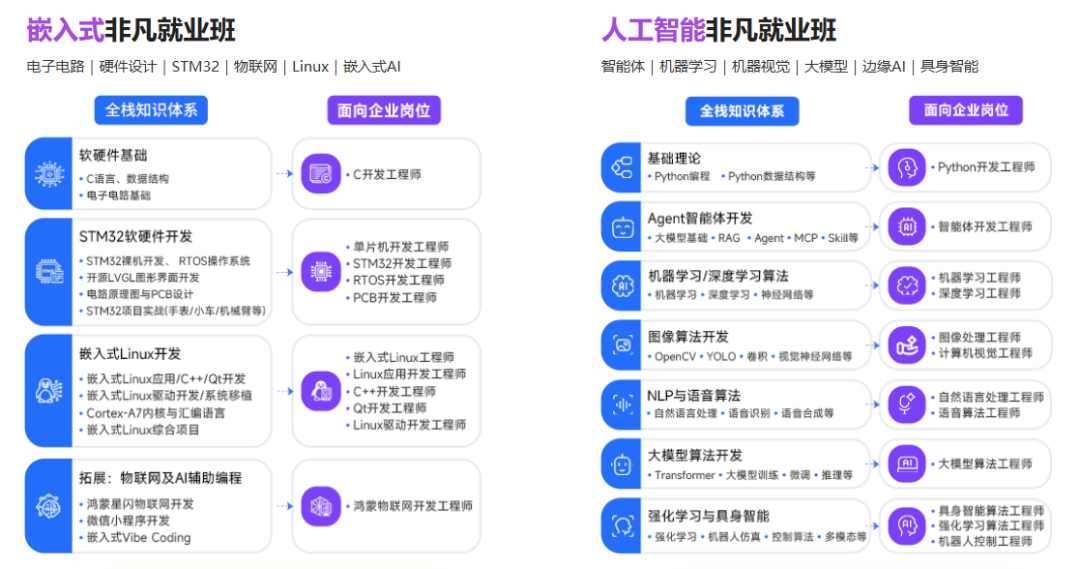The image size is (1080, 569).
Task: Click the 嵌入式非凡就业班 heading
Action: click(131, 30)
